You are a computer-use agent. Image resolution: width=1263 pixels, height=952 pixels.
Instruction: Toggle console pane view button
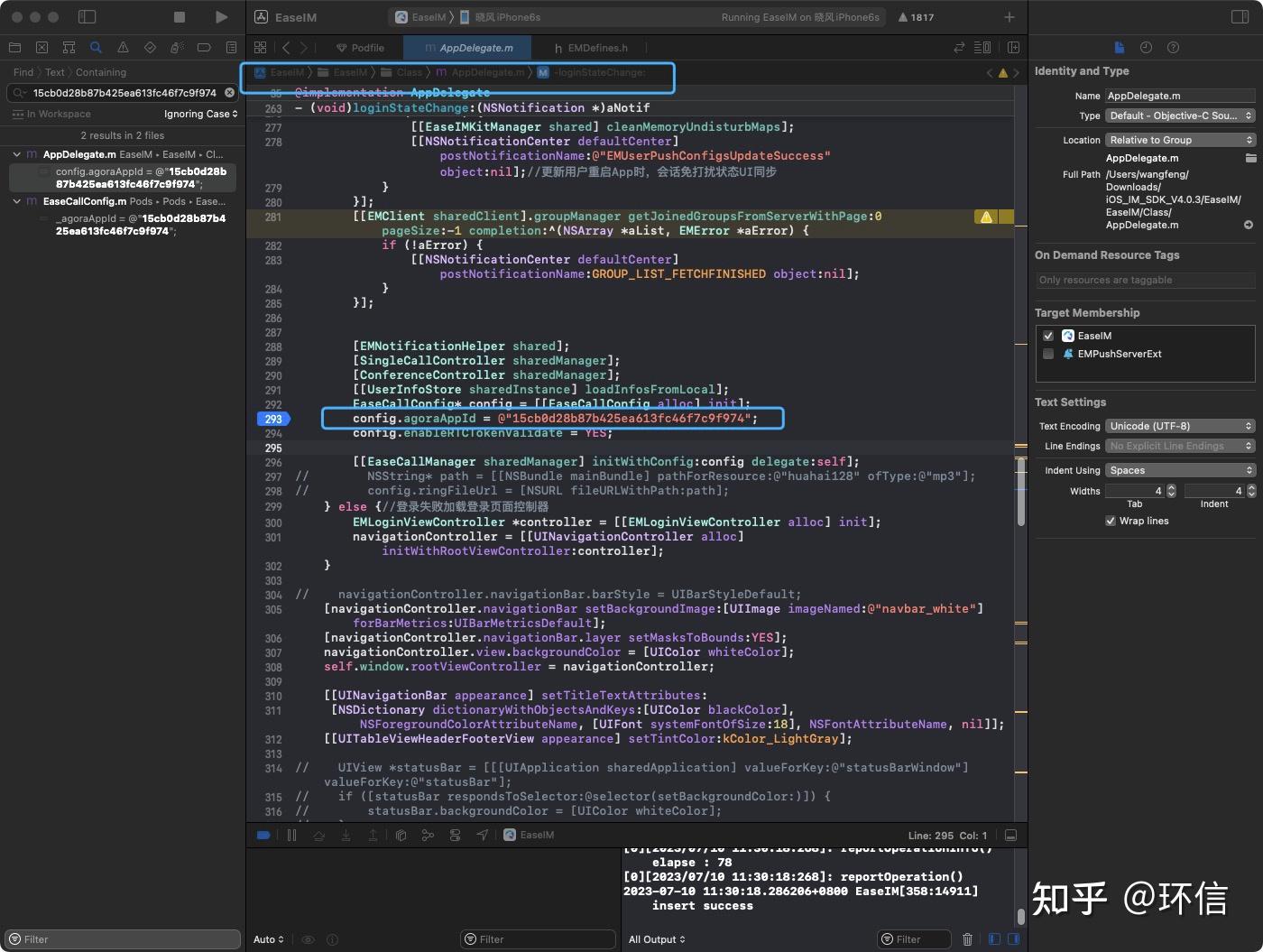1013,939
